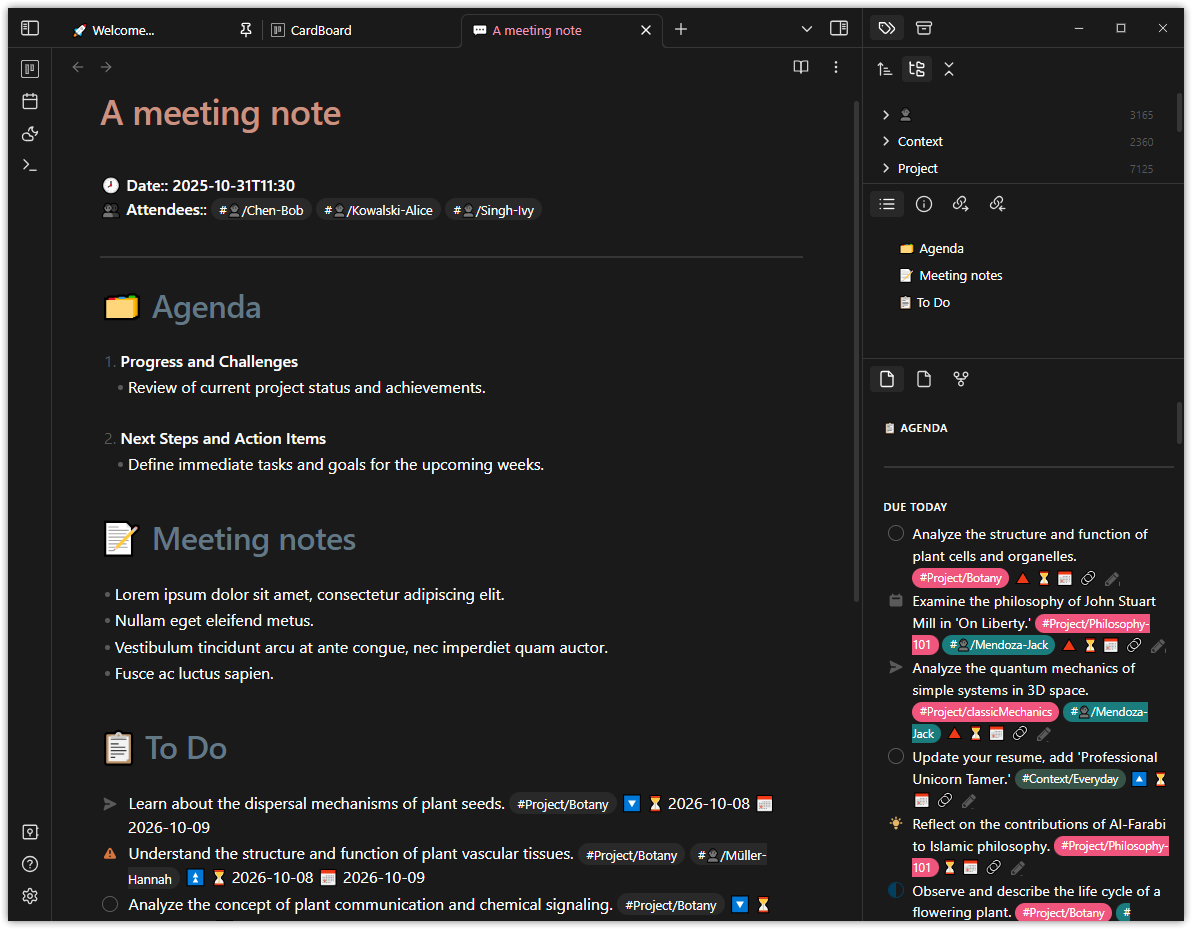The width and height of the screenshot is (1192, 929).
Task: Open the Singh-Ivy attendee tag
Action: pyautogui.click(x=493, y=211)
